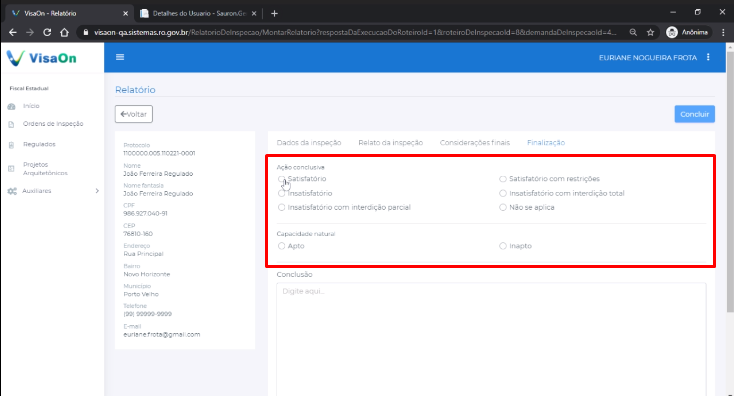
Task: Go forward in browser history
Action: click(30, 32)
